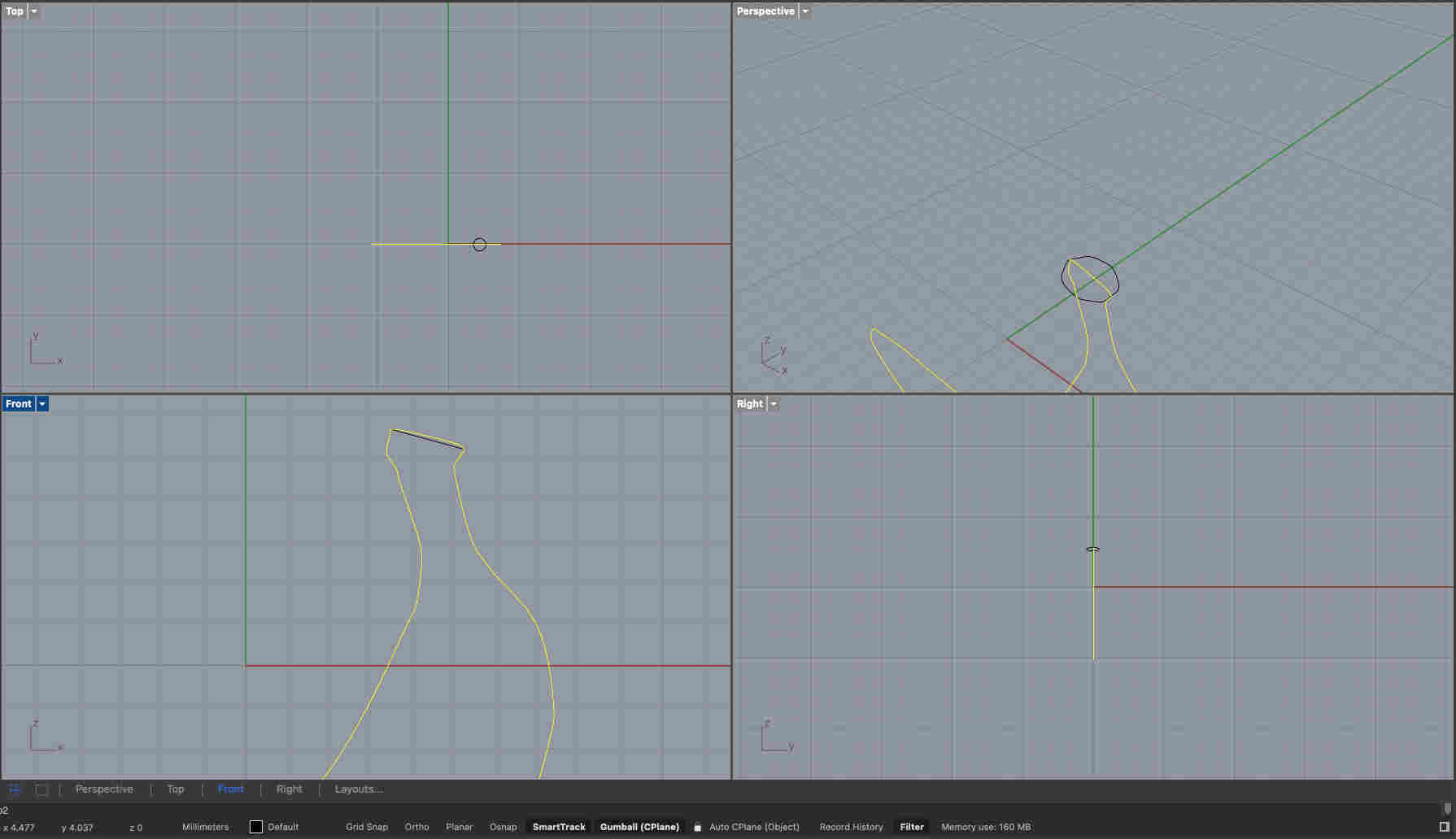The width and height of the screenshot is (1456, 839).
Task: Toggle Grid Snap in status bar
Action: click(367, 827)
